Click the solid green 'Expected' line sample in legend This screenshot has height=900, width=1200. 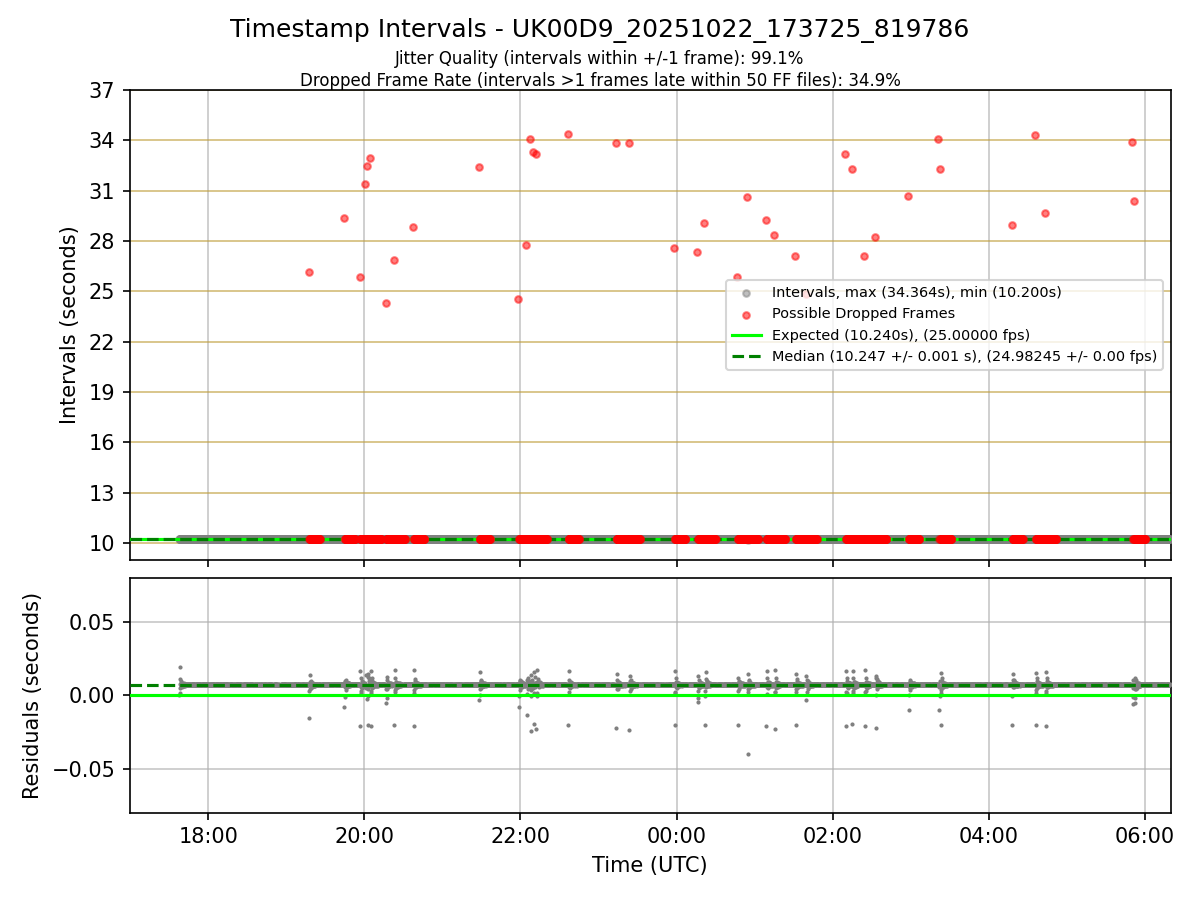pyautogui.click(x=746, y=335)
